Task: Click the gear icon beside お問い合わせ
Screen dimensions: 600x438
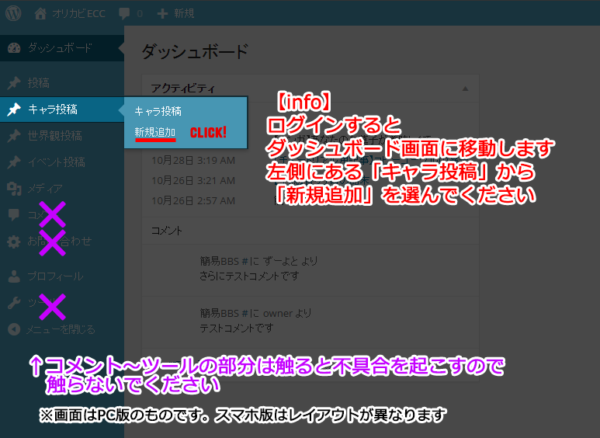Action: click(x=14, y=241)
